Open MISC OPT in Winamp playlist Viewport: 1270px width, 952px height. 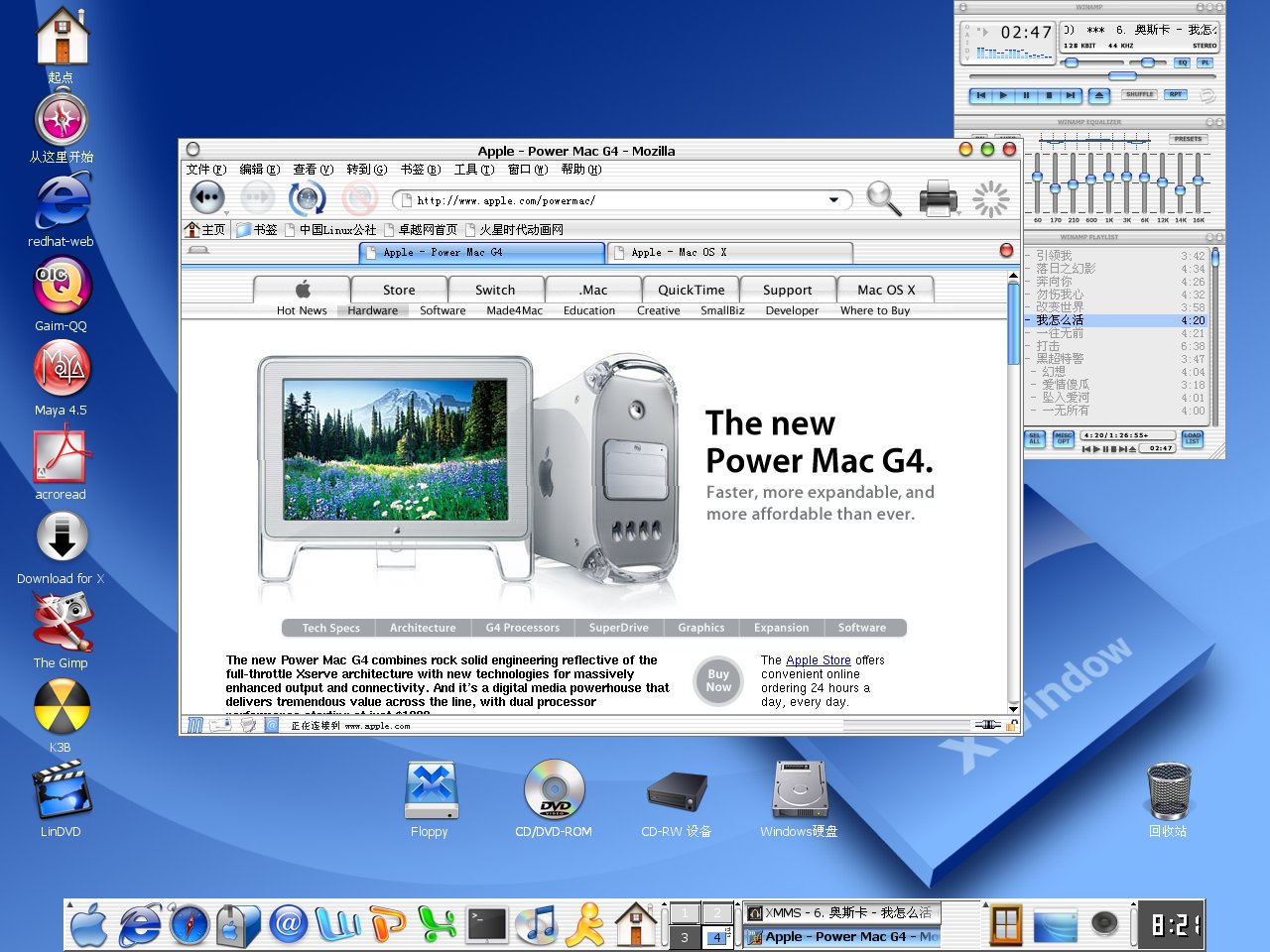click(1063, 438)
